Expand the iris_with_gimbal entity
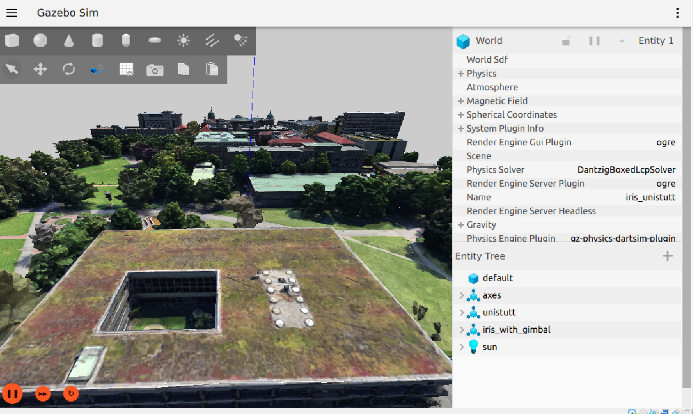This screenshot has height=414, width=693. 461,329
